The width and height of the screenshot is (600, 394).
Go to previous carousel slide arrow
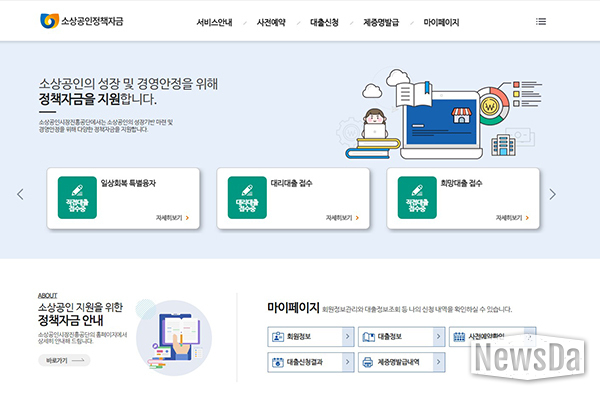pyautogui.click(x=20, y=194)
